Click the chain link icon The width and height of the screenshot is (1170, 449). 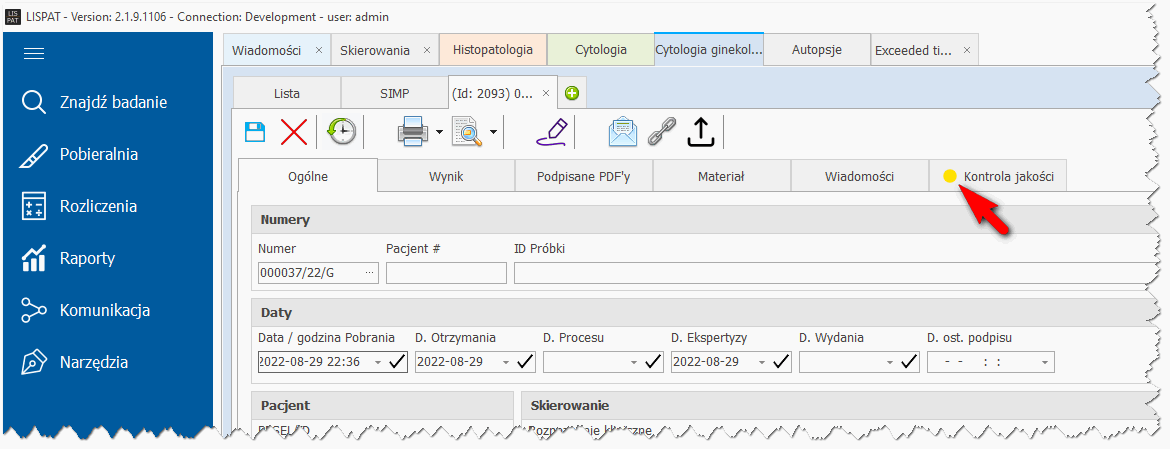coord(661,132)
